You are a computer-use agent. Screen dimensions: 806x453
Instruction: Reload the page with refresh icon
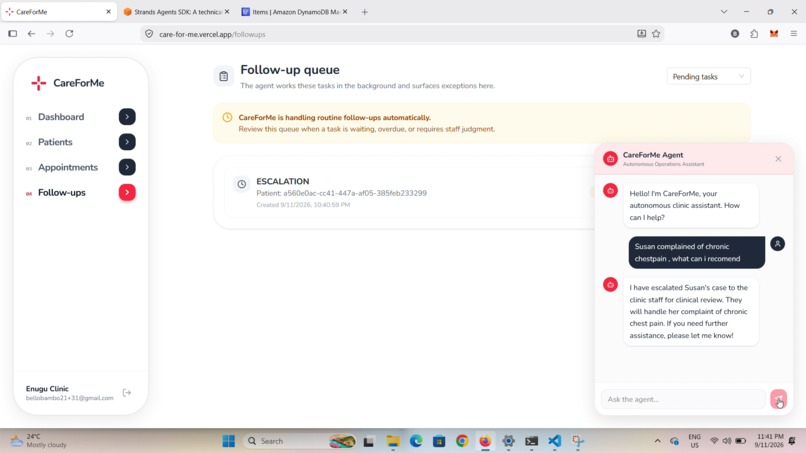69,34
